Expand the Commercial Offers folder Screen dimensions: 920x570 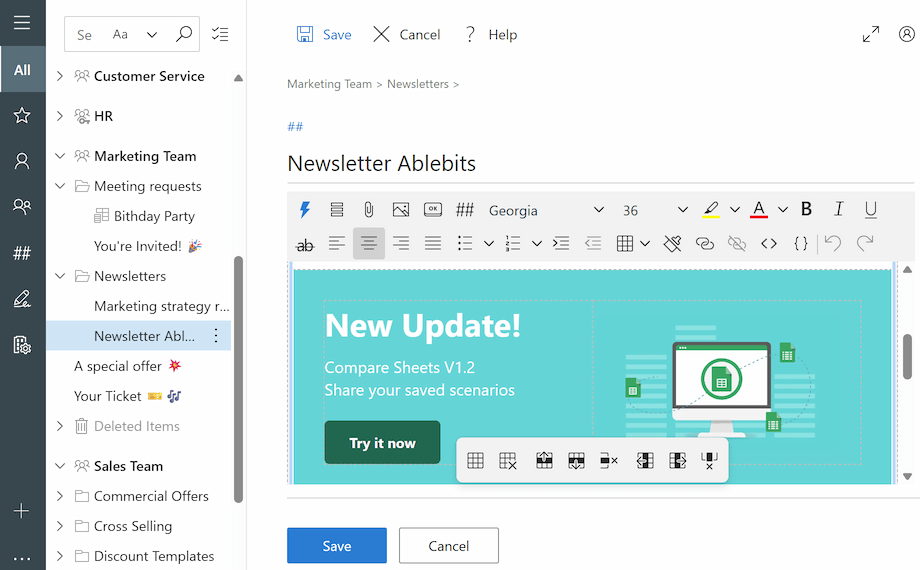click(60, 496)
